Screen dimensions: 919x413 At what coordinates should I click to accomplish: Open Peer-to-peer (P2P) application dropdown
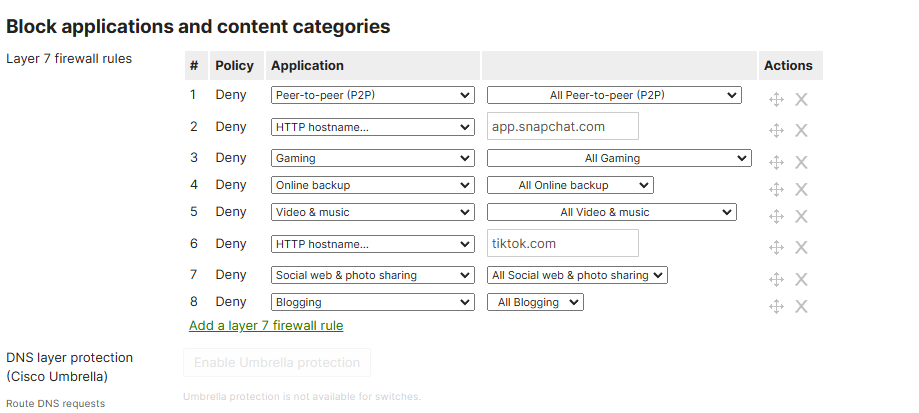372,96
